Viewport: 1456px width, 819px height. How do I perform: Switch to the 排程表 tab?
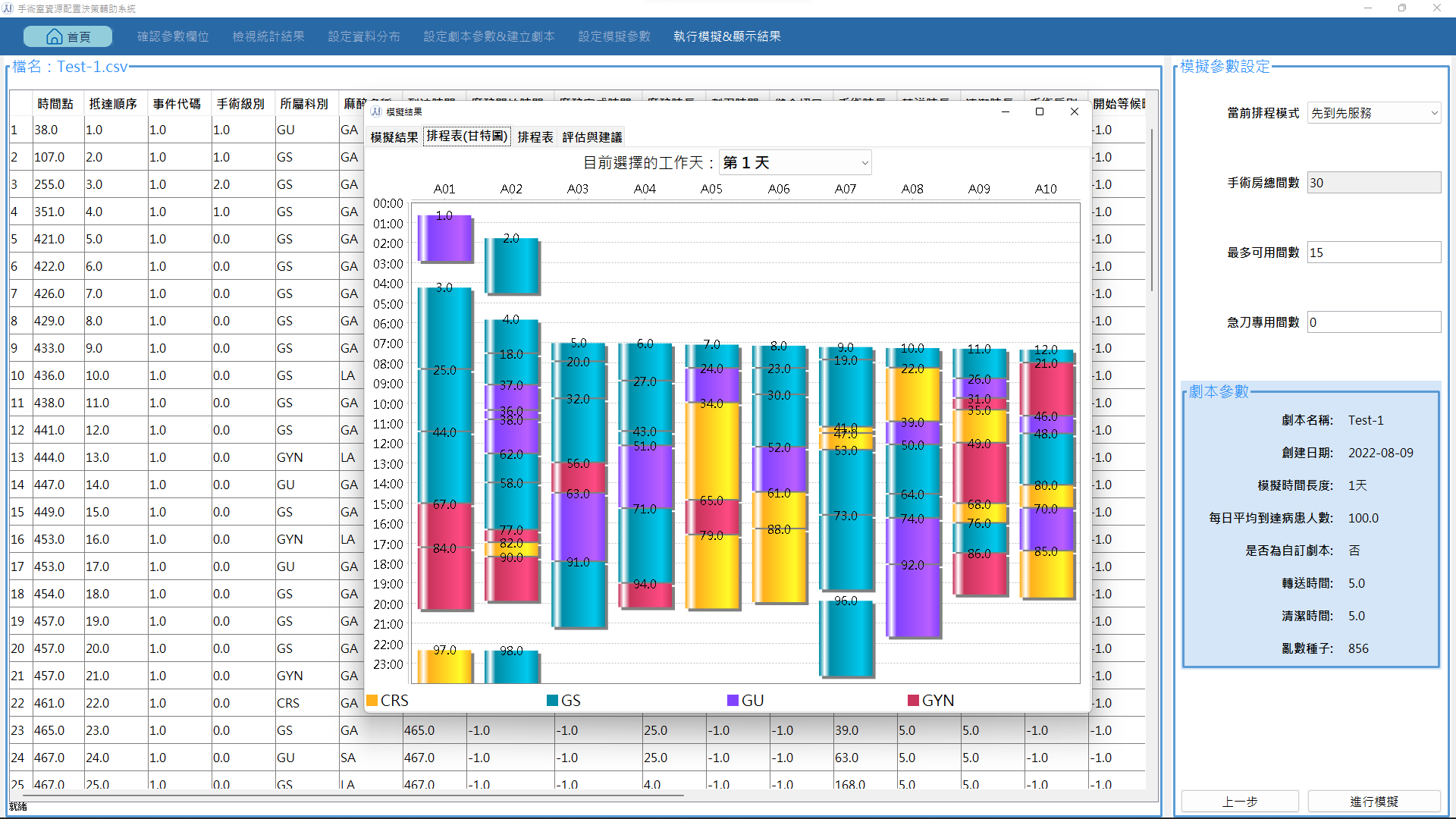pos(535,137)
